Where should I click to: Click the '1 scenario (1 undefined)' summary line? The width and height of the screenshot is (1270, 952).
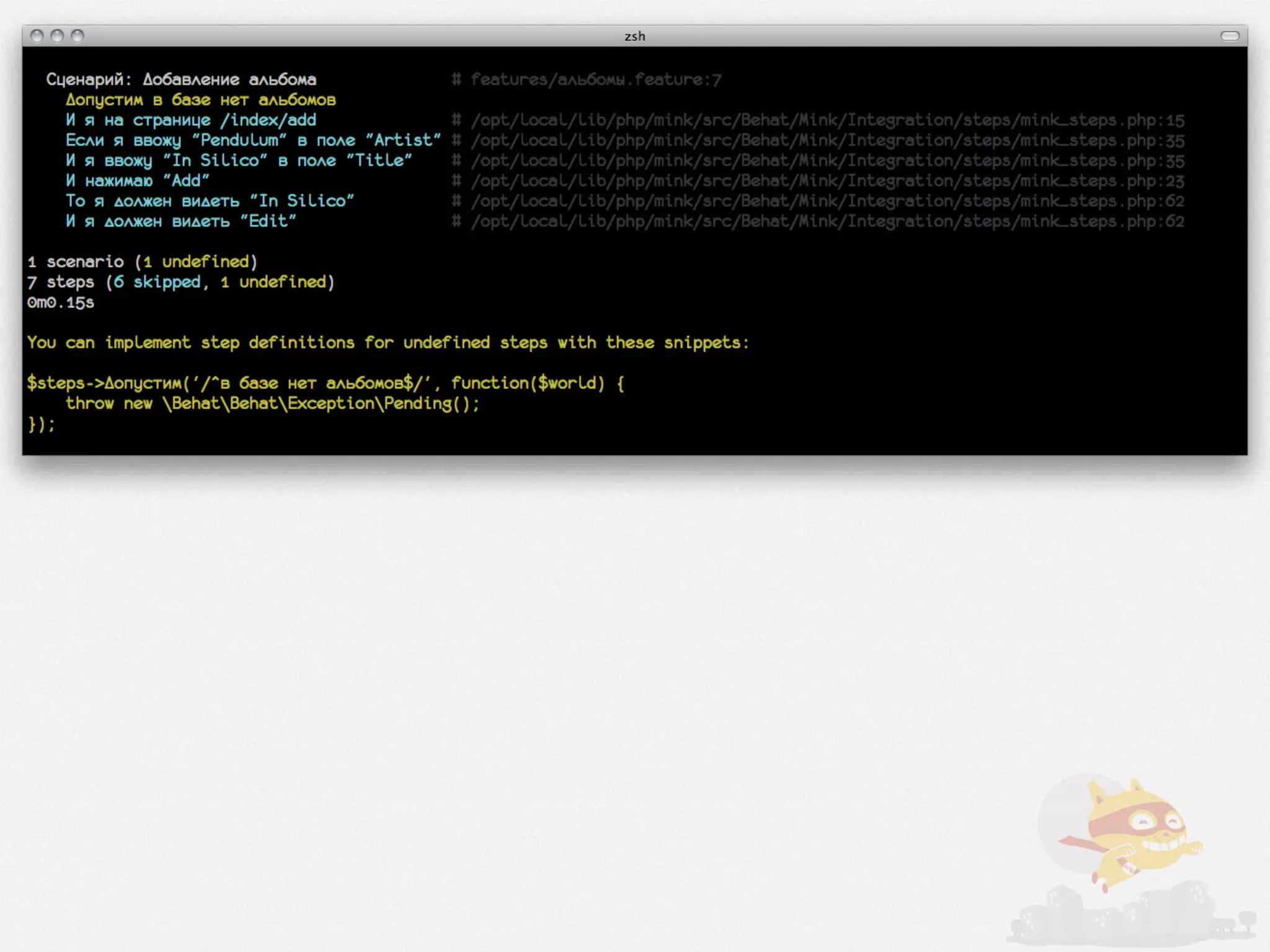point(142,262)
